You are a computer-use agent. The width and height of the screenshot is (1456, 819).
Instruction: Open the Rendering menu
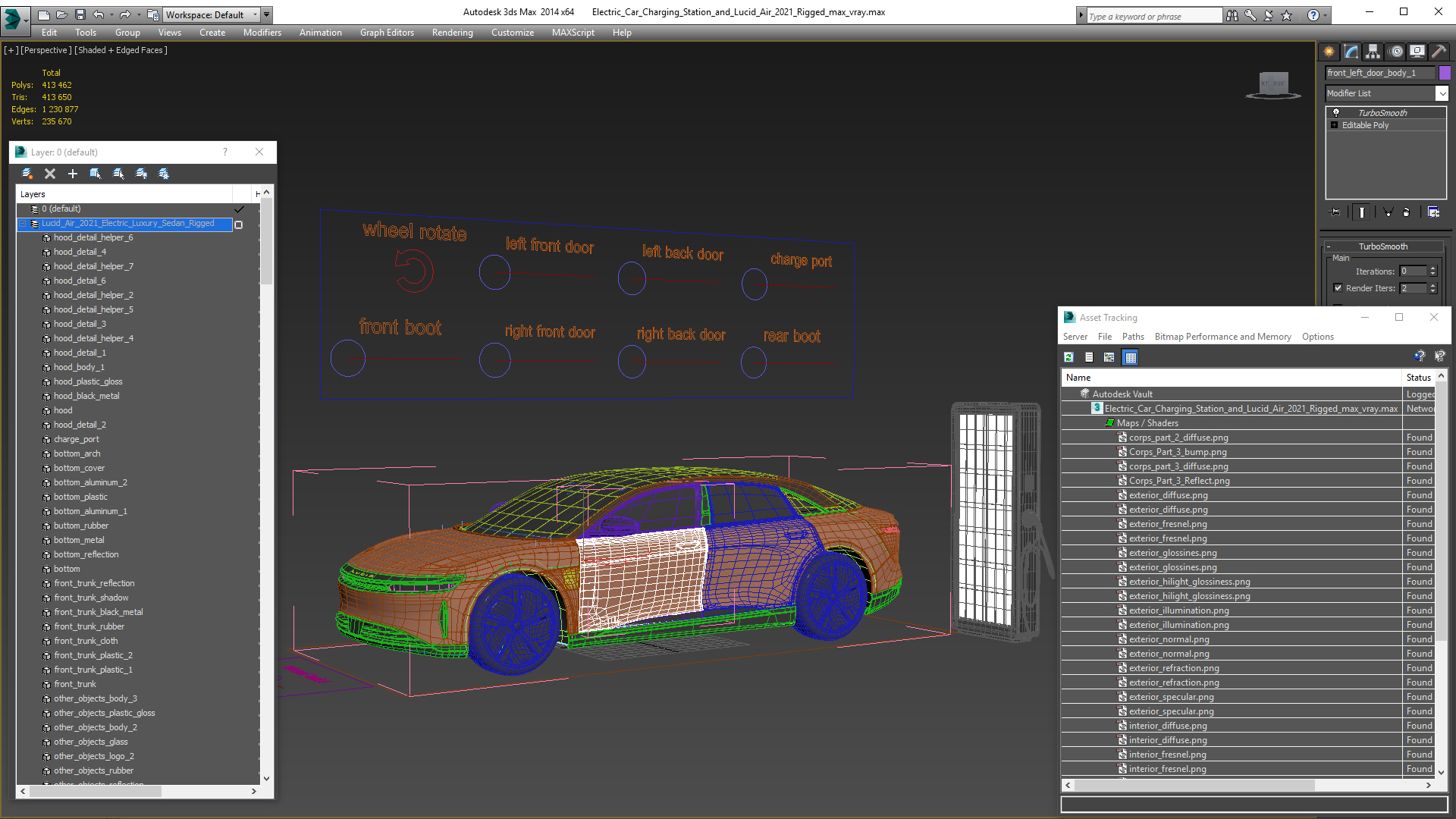(x=452, y=33)
